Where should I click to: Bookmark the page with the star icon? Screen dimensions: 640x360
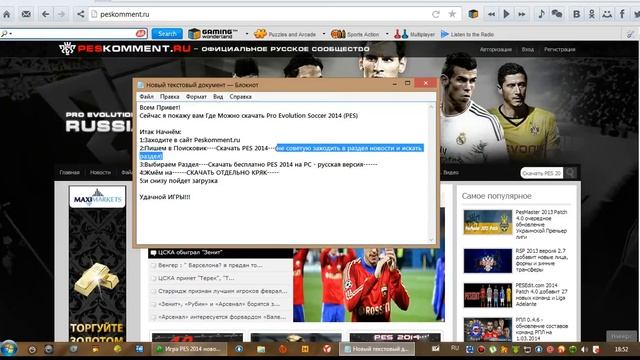(452, 14)
